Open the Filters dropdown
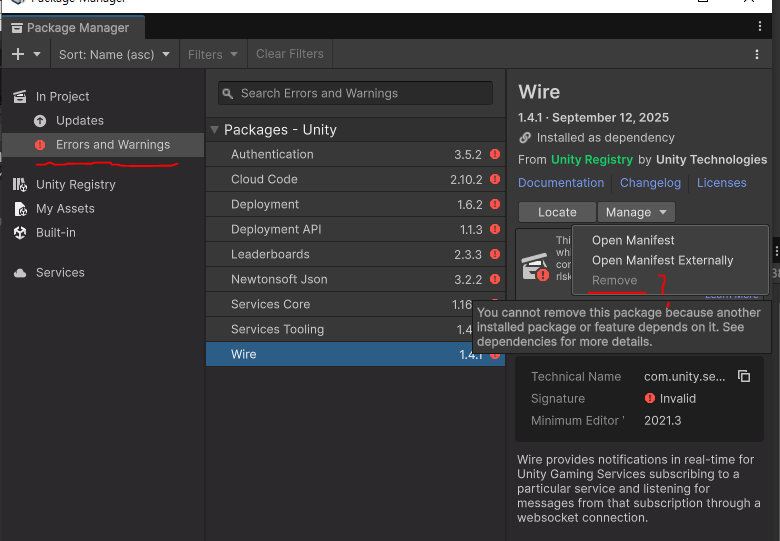 coord(213,54)
